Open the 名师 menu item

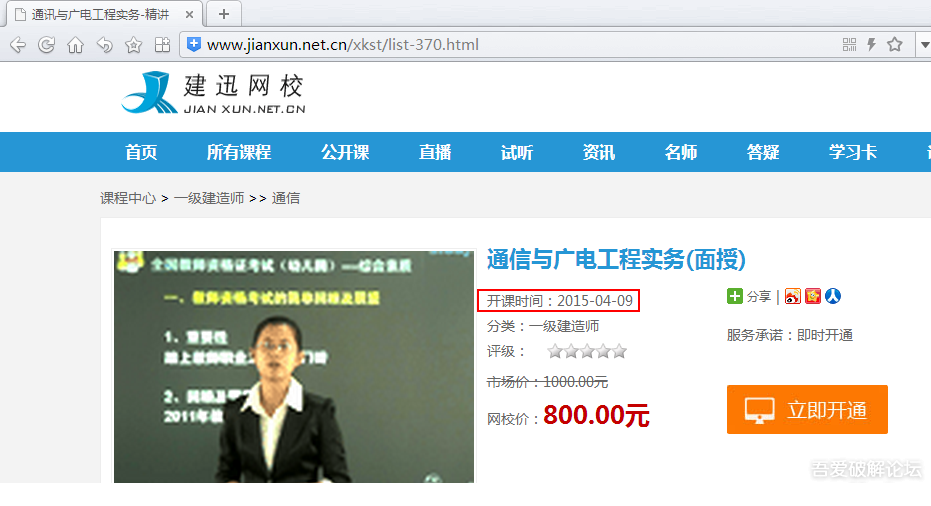680,152
